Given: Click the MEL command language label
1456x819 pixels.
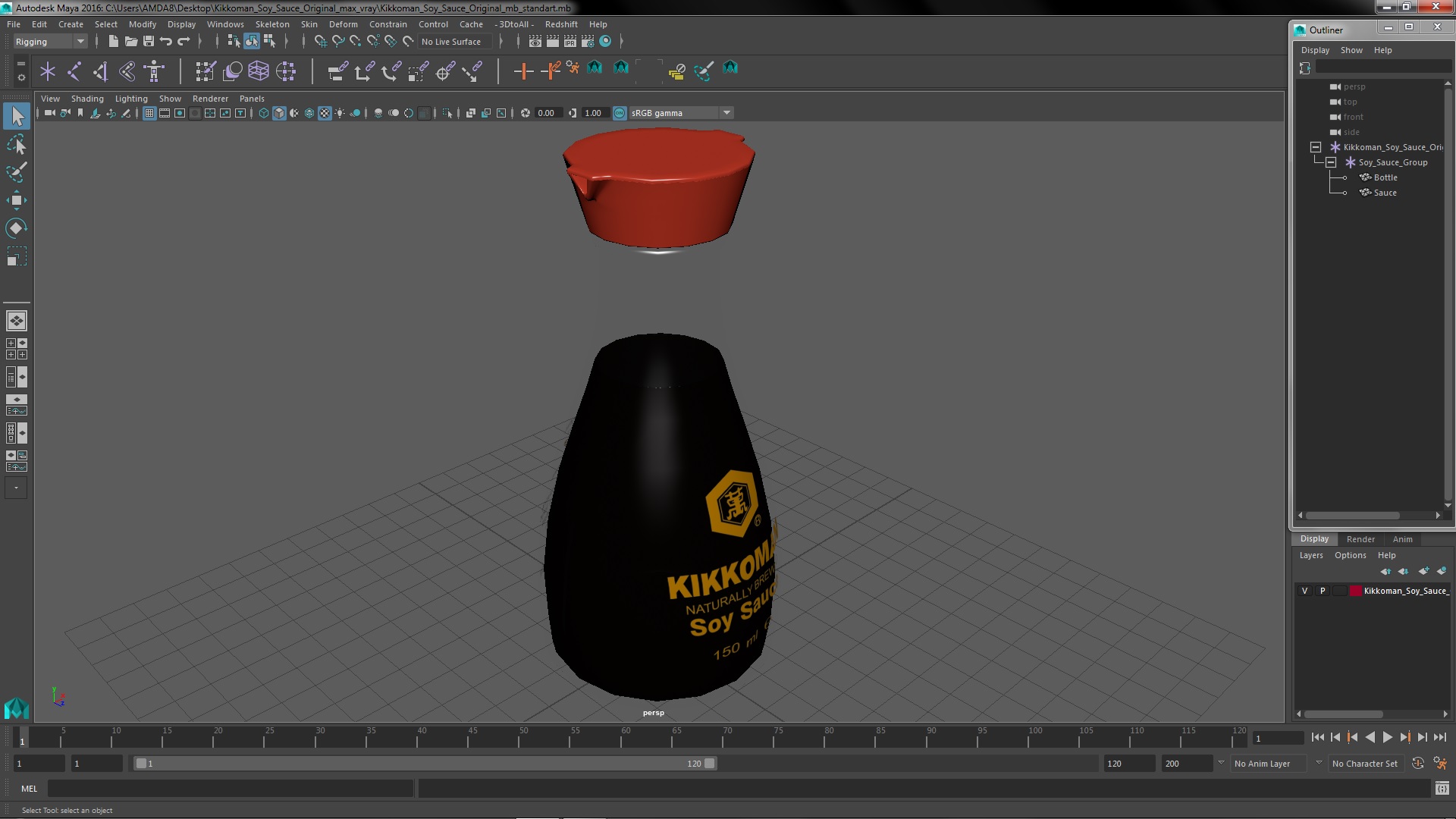Looking at the screenshot, I should coord(29,789).
